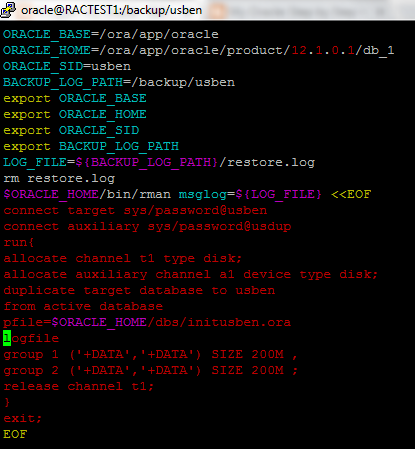Click the allocate auxiliary channel a1 line
Viewport: 415px width, 449px height.
click(x=191, y=274)
